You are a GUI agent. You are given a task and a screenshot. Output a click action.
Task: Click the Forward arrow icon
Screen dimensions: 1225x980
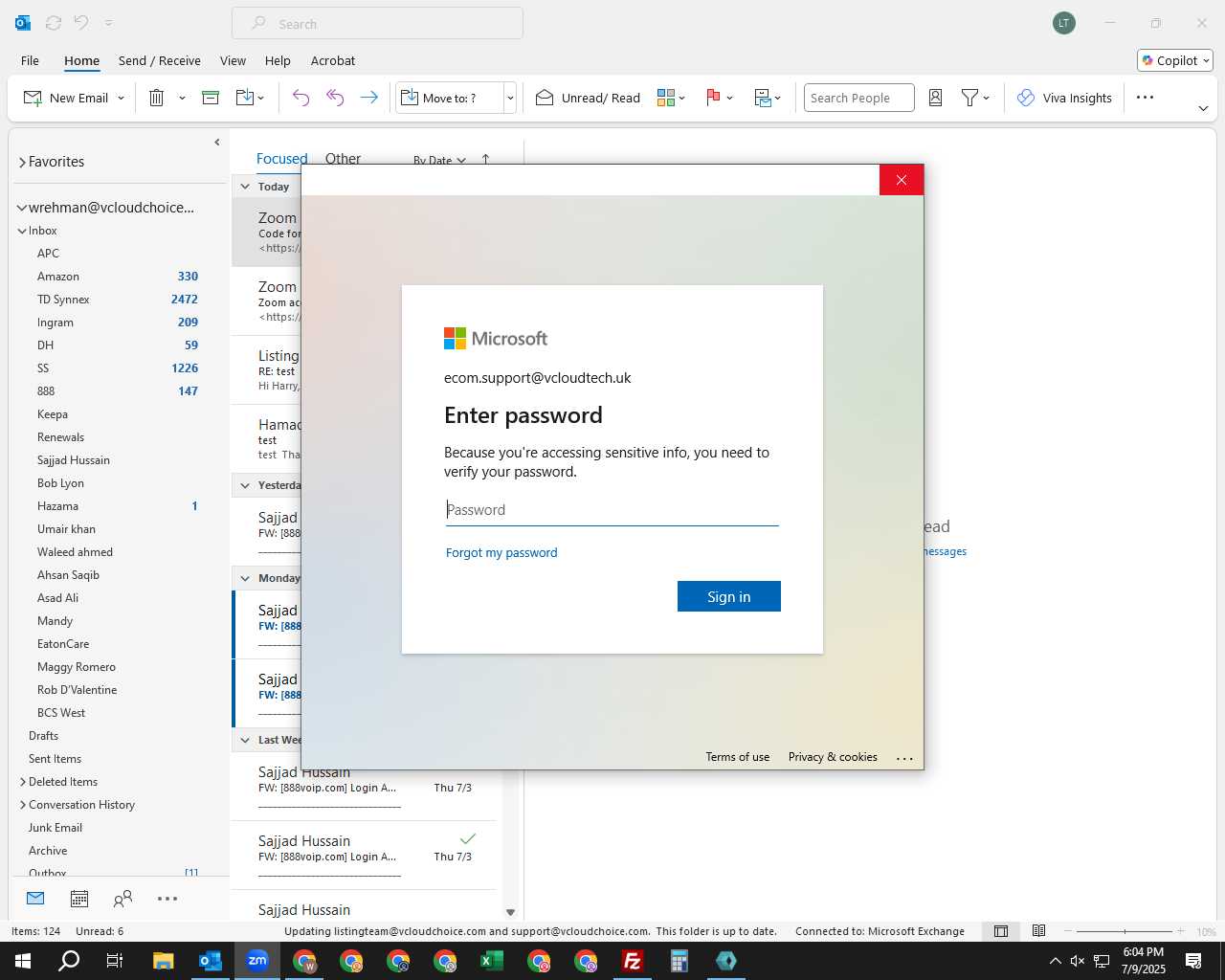tap(368, 98)
